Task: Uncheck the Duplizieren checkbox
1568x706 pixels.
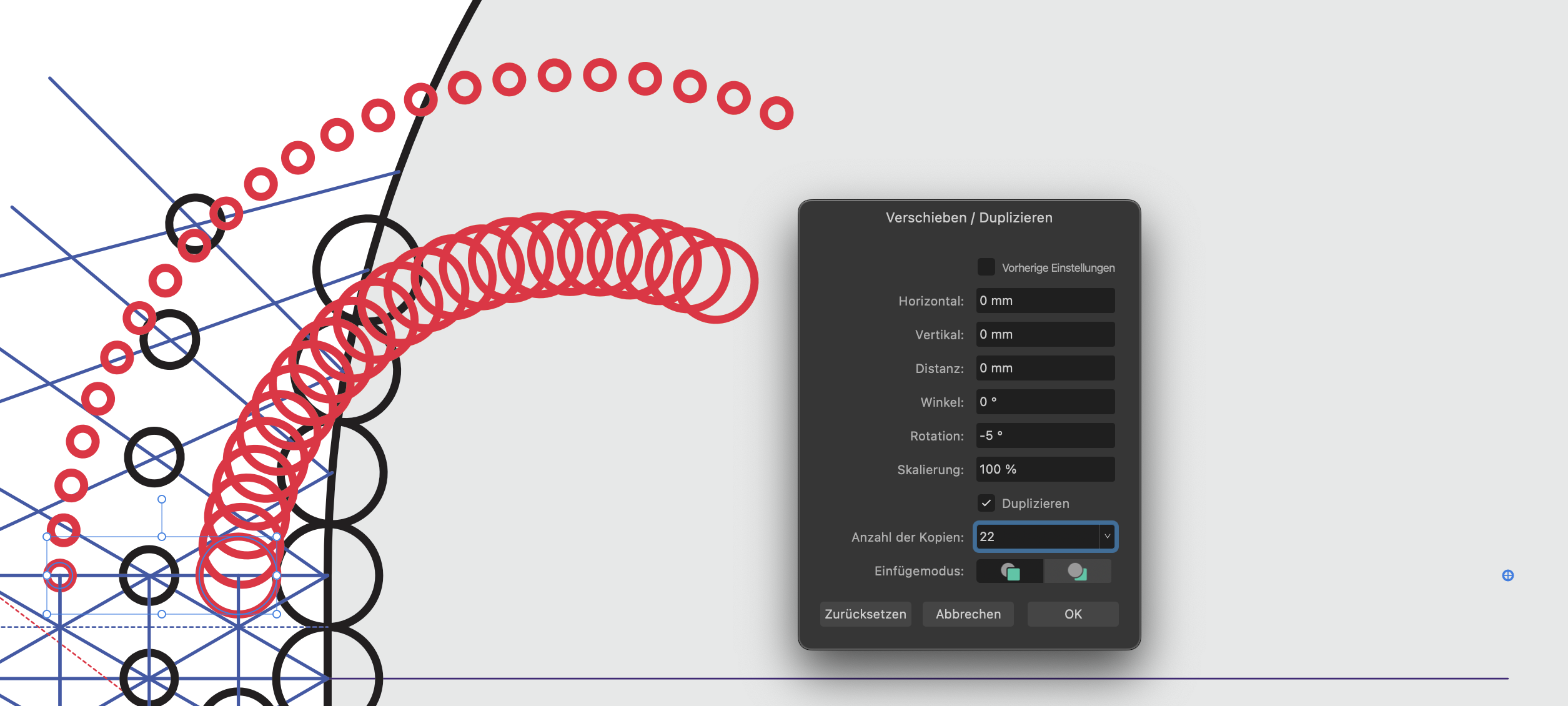Action: (986, 503)
